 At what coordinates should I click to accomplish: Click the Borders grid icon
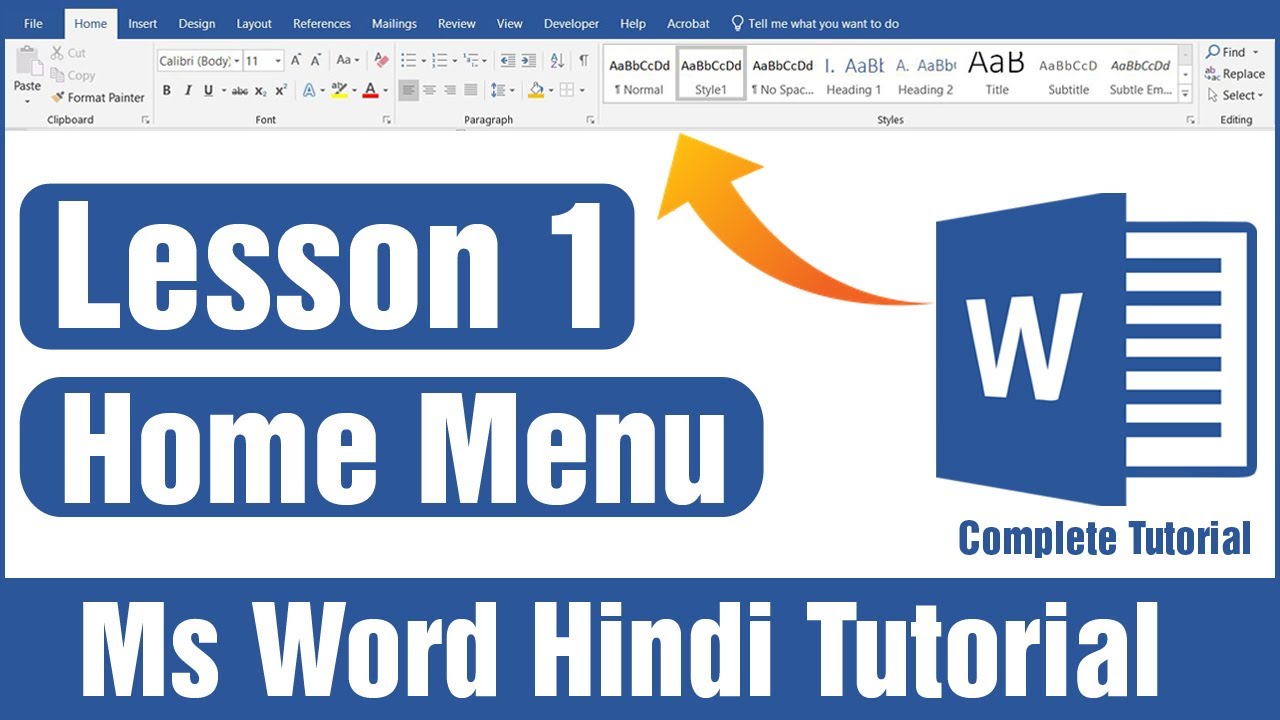click(567, 91)
